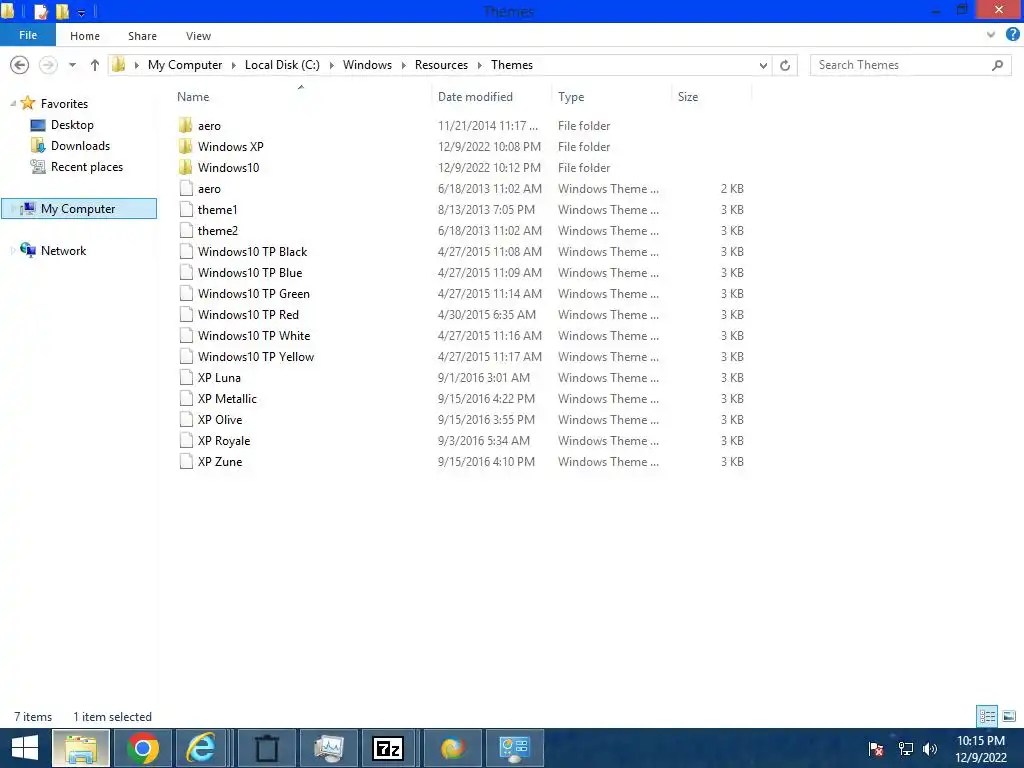
Task: Open 7-Zip from the taskbar
Action: pos(388,748)
